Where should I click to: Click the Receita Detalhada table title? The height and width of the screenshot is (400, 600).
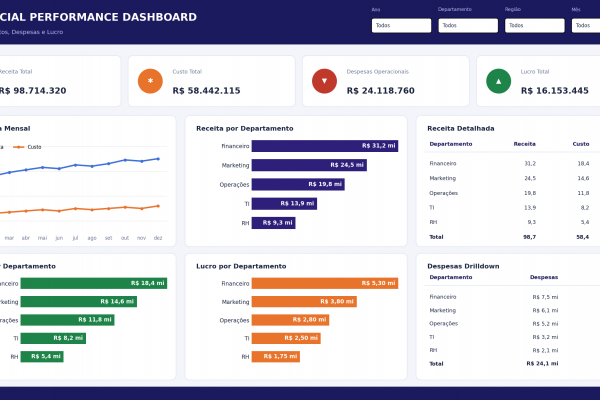pos(461,129)
